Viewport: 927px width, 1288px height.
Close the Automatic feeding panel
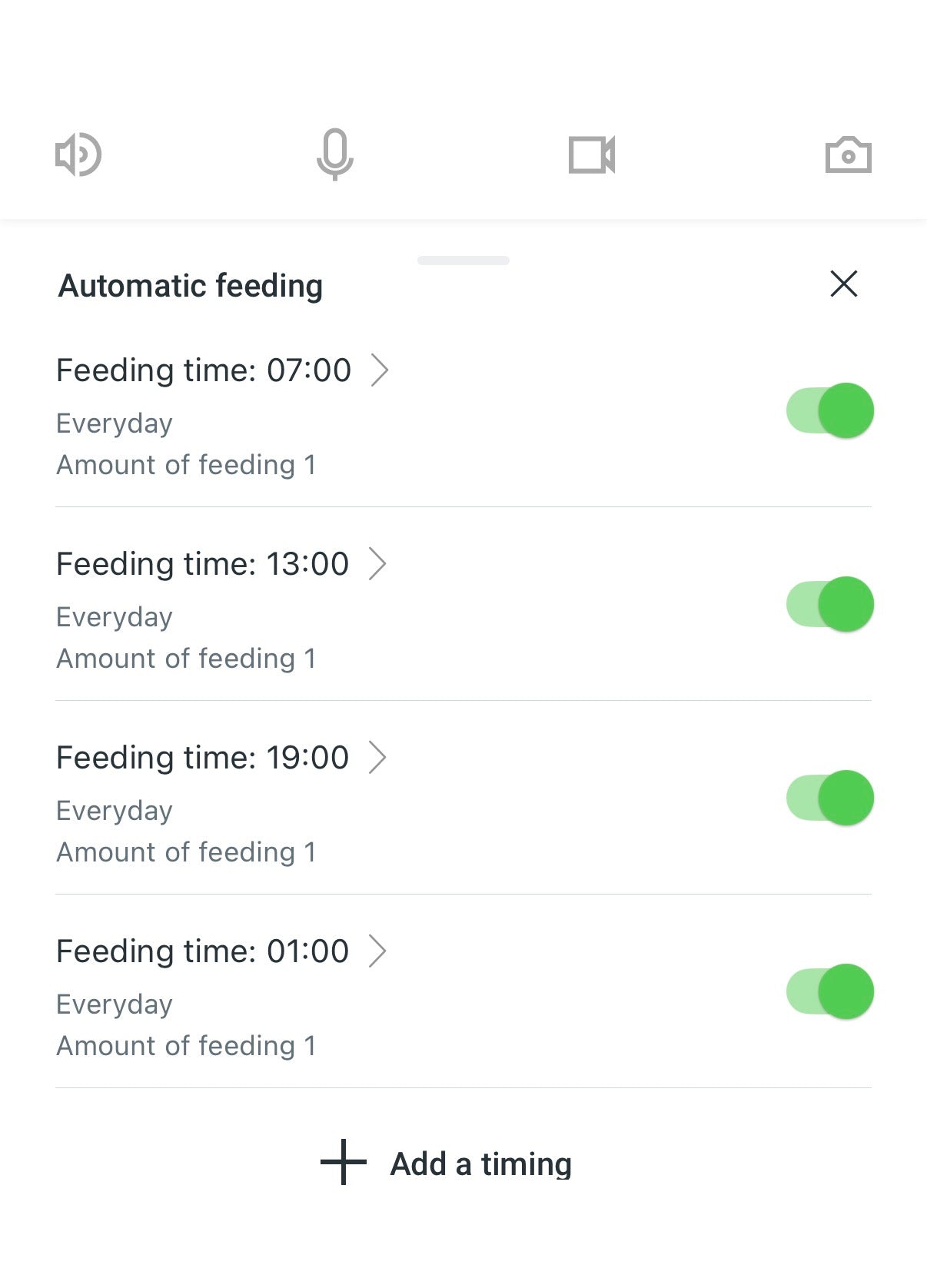click(843, 284)
